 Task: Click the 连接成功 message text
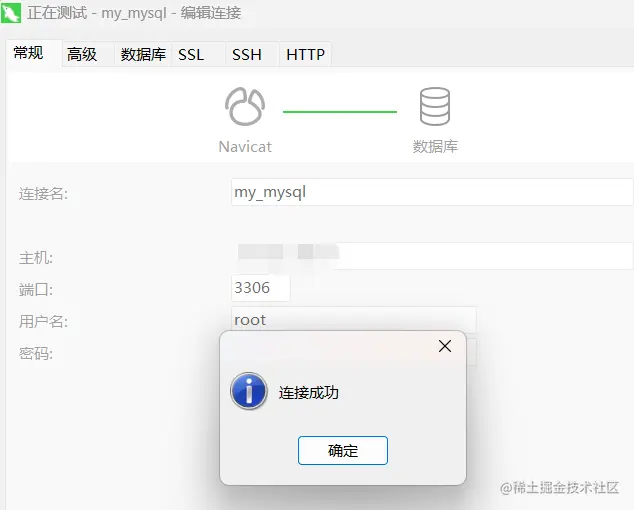coord(309,393)
